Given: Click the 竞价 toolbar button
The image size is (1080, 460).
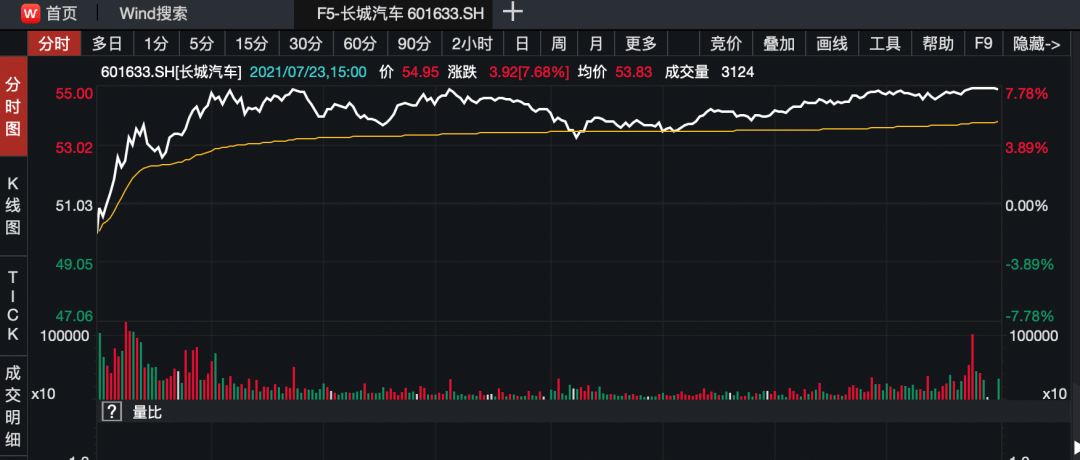Looking at the screenshot, I should [x=726, y=44].
